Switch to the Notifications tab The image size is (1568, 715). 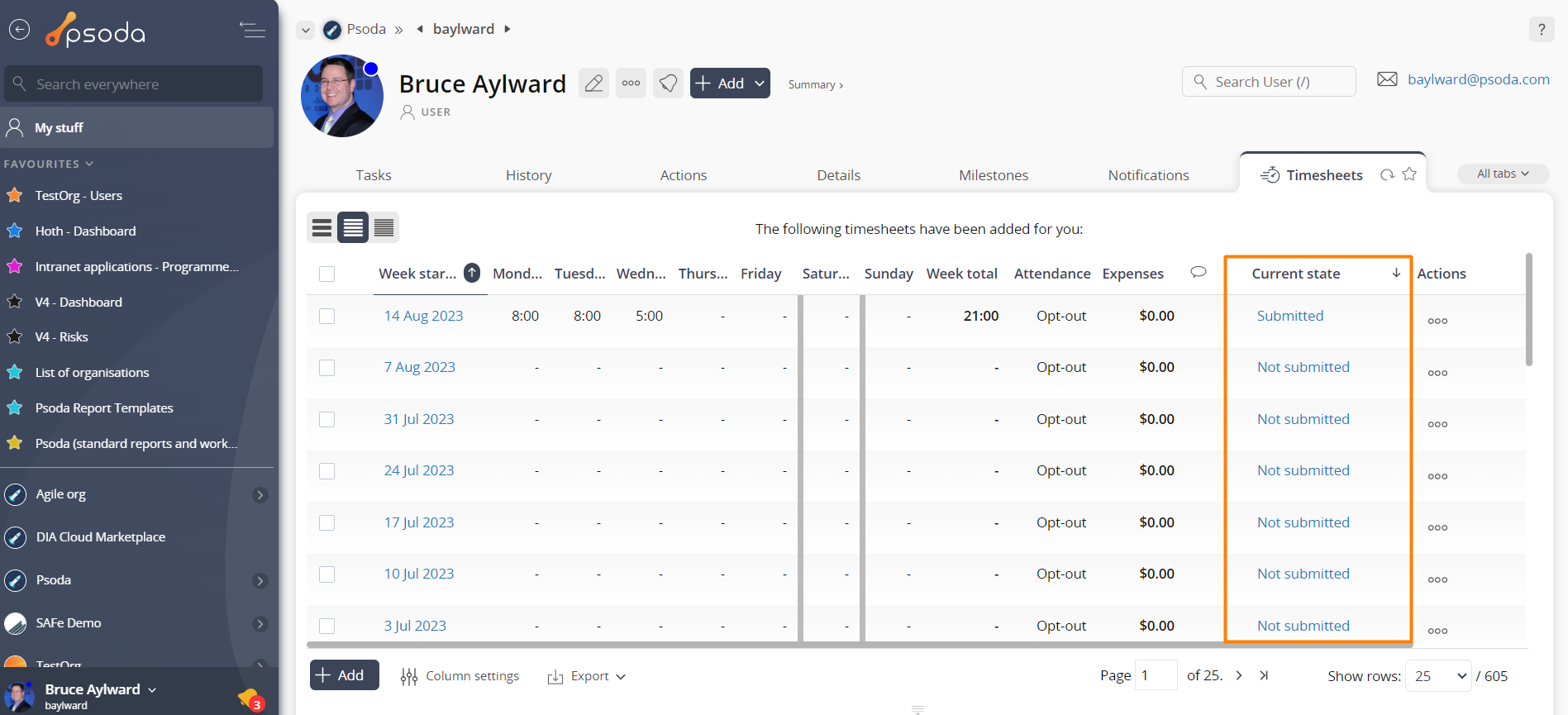click(x=1149, y=175)
